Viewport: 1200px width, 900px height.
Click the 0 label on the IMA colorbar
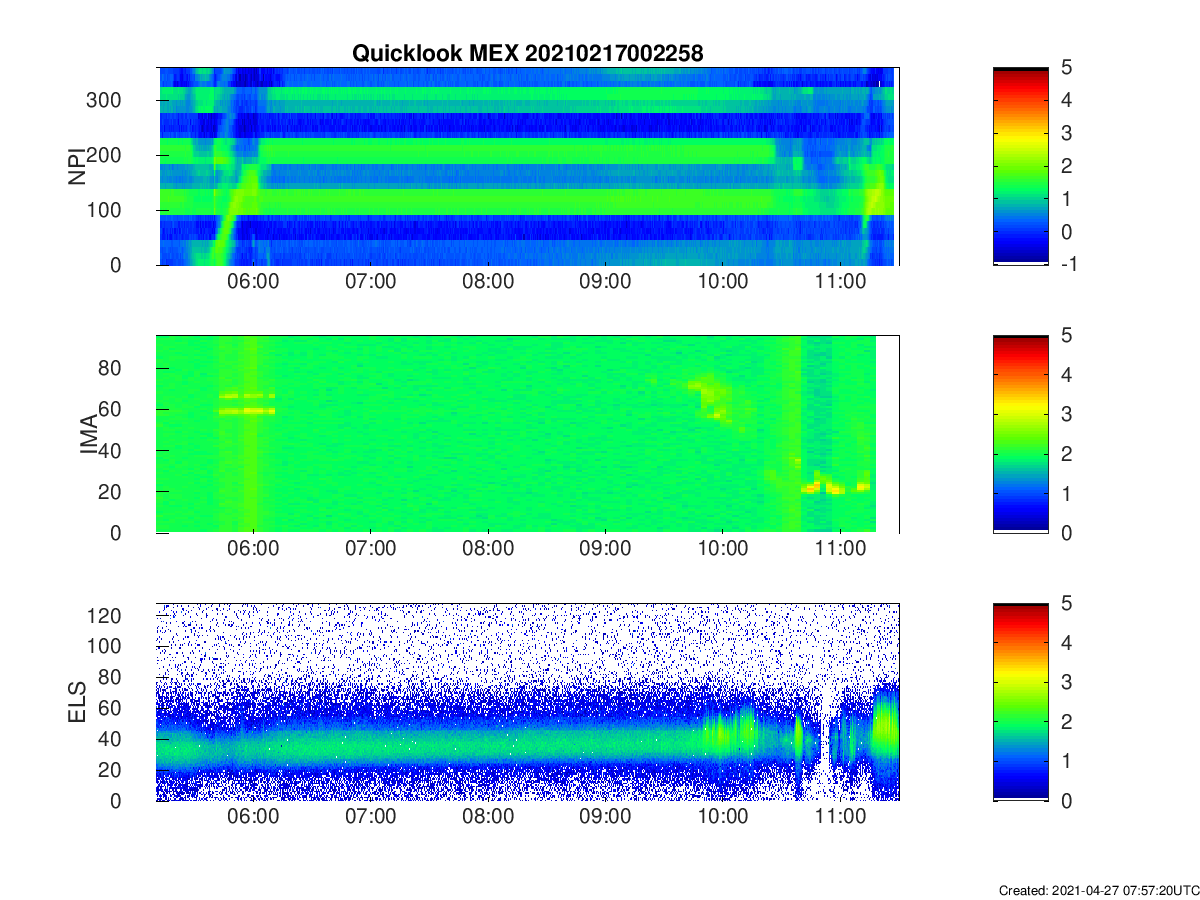1067,533
